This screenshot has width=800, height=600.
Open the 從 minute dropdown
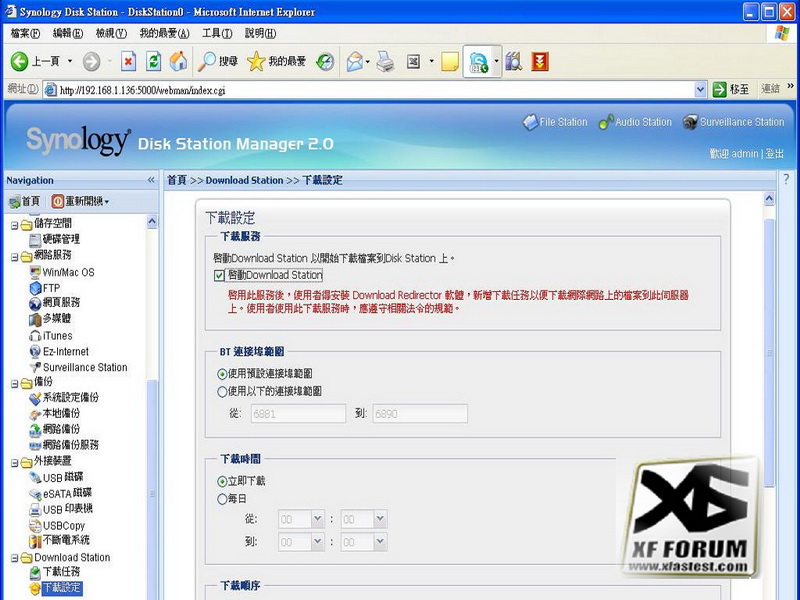pos(380,519)
